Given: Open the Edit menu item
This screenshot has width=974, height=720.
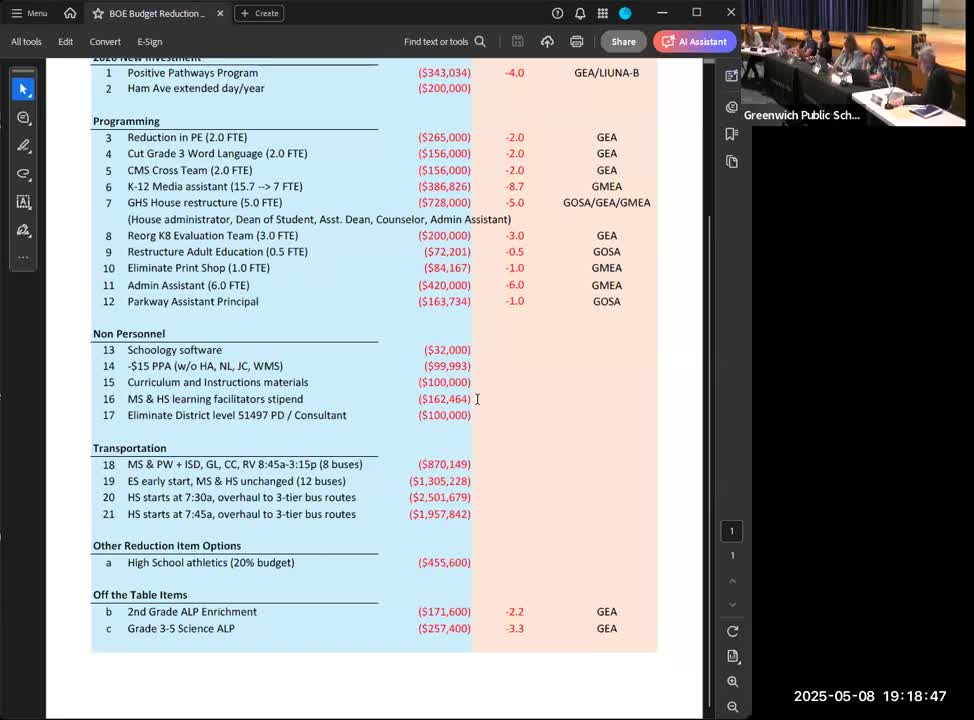Looking at the screenshot, I should pyautogui.click(x=65, y=42).
